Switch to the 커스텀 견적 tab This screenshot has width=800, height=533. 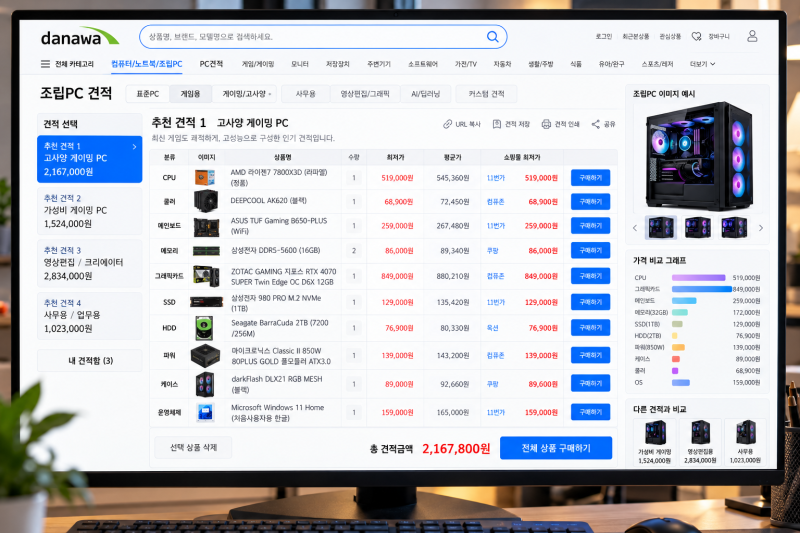click(x=486, y=94)
